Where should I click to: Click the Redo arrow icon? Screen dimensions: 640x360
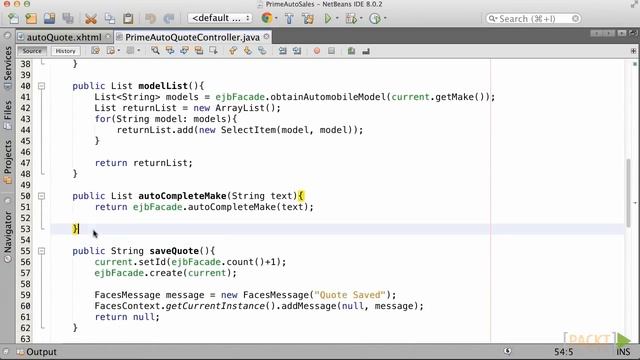[169, 18]
